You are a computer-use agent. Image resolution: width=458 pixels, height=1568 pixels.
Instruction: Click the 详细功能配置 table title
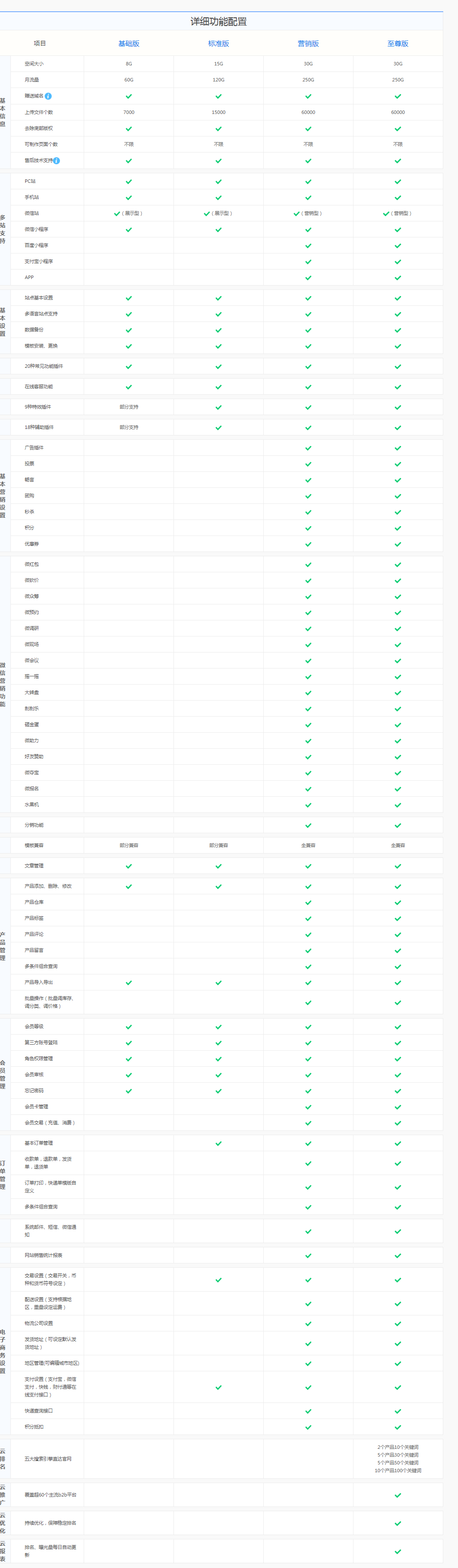pos(219,22)
